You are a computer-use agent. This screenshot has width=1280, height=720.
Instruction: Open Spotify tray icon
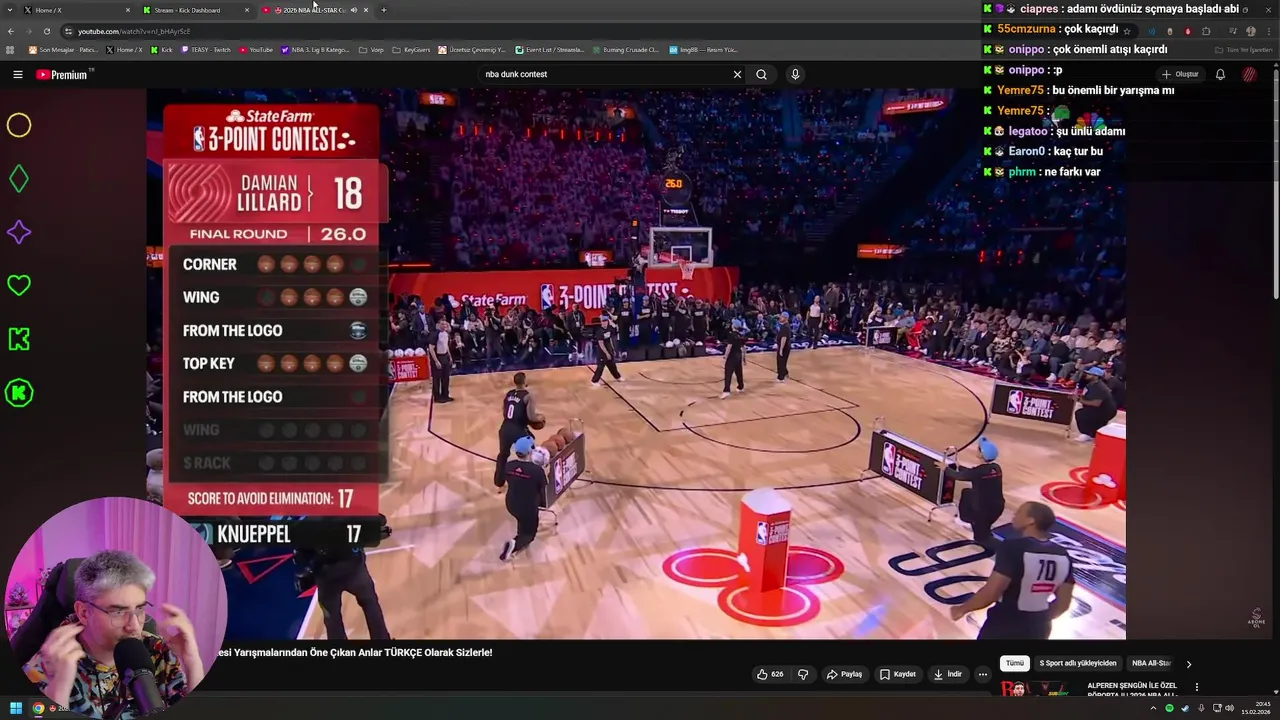pos(1169,708)
